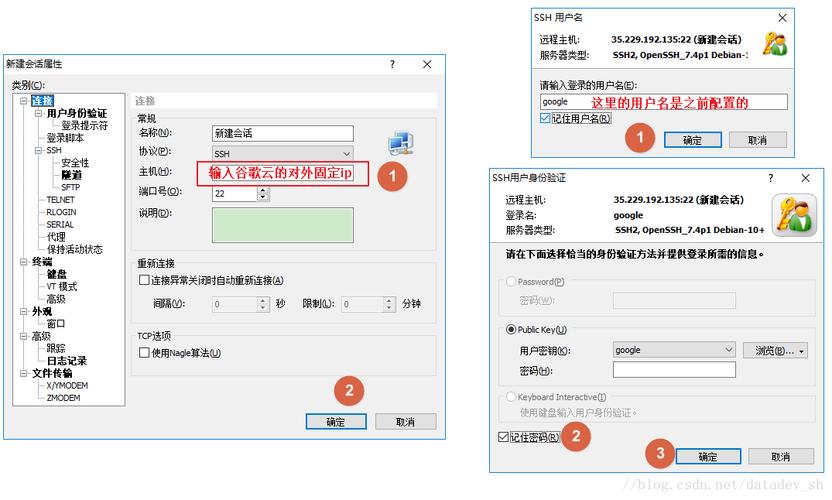Viewport: 832px width, 500px height.
Task: Select 窗口 under 外观
Action: click(x=56, y=324)
